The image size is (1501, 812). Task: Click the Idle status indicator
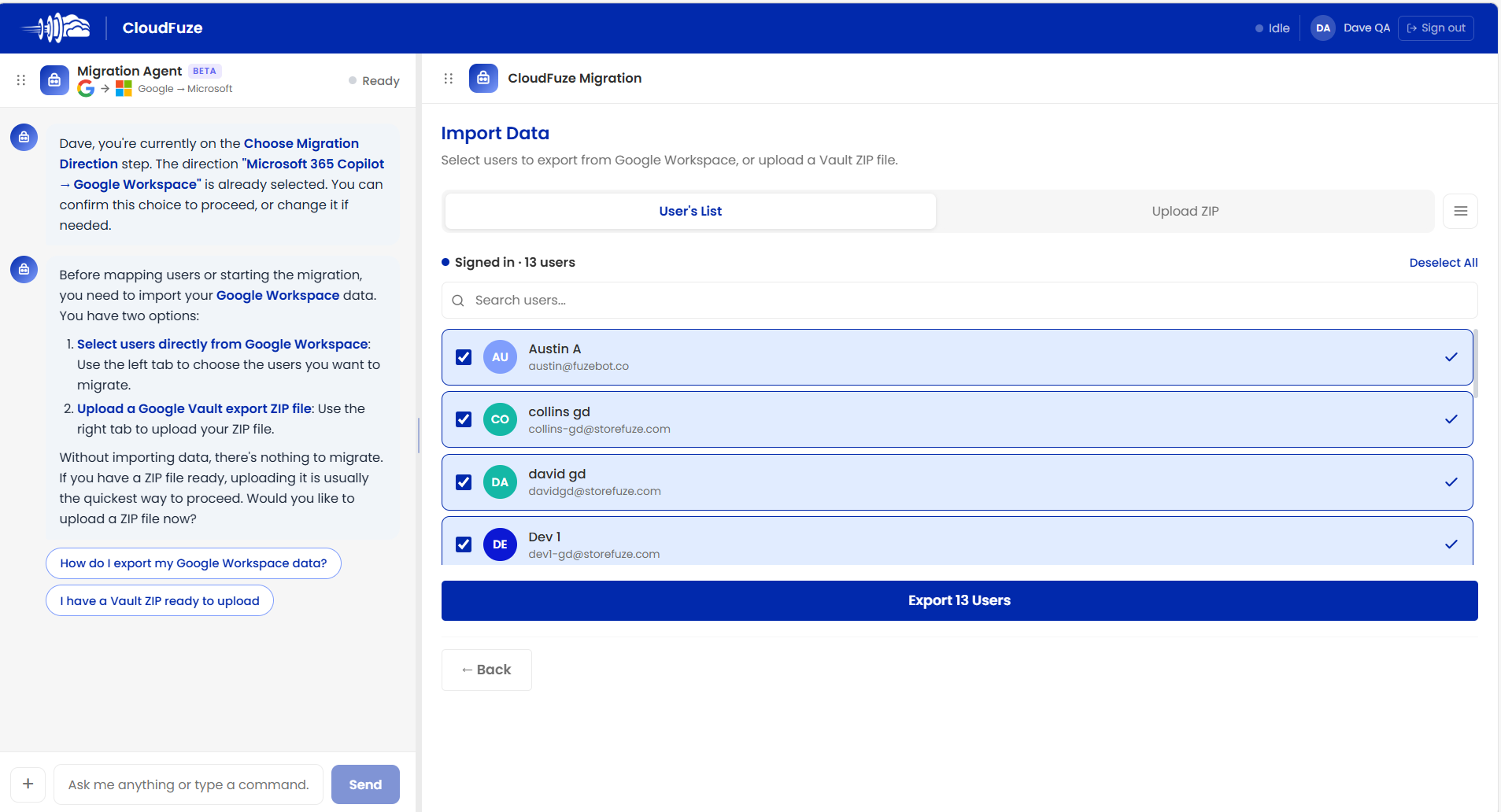coord(1272,28)
